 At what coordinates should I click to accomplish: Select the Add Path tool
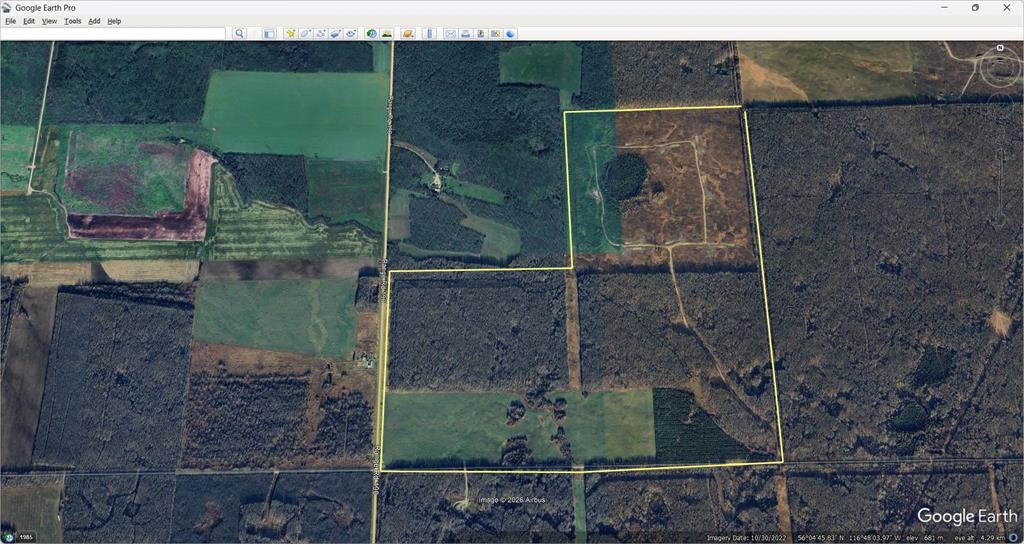coord(321,33)
